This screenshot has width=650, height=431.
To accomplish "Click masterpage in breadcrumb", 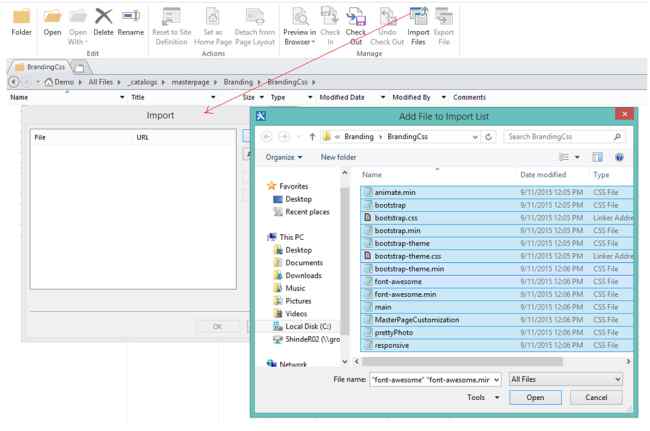I will 190,82.
